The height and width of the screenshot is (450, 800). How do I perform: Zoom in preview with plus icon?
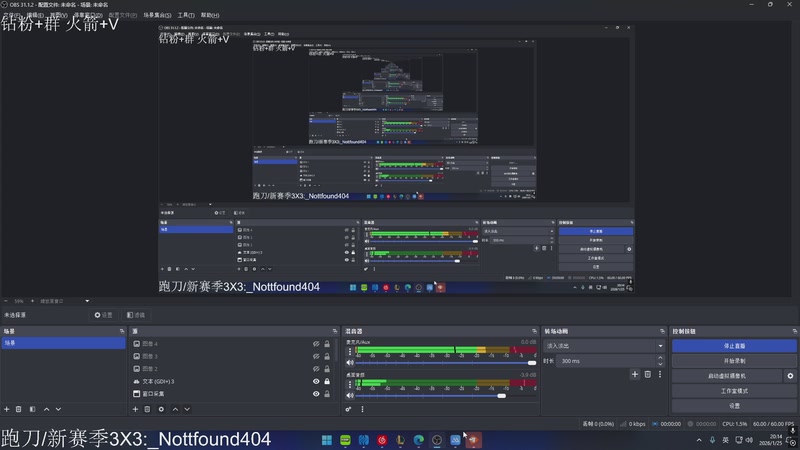[x=32, y=301]
